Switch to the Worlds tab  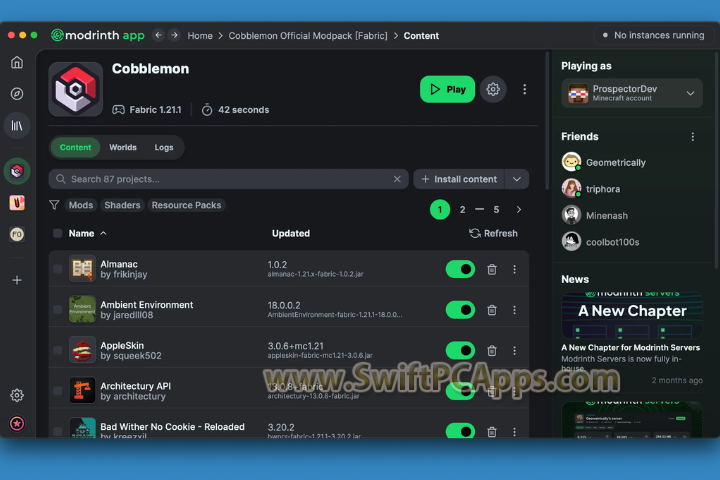coord(123,147)
